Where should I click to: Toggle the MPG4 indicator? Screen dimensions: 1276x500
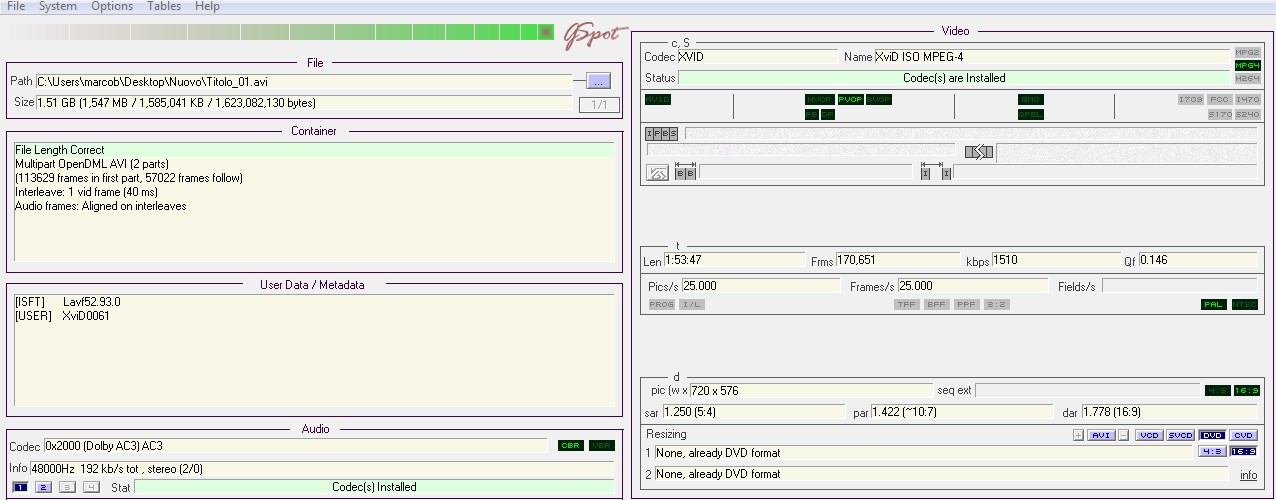coord(1247,65)
